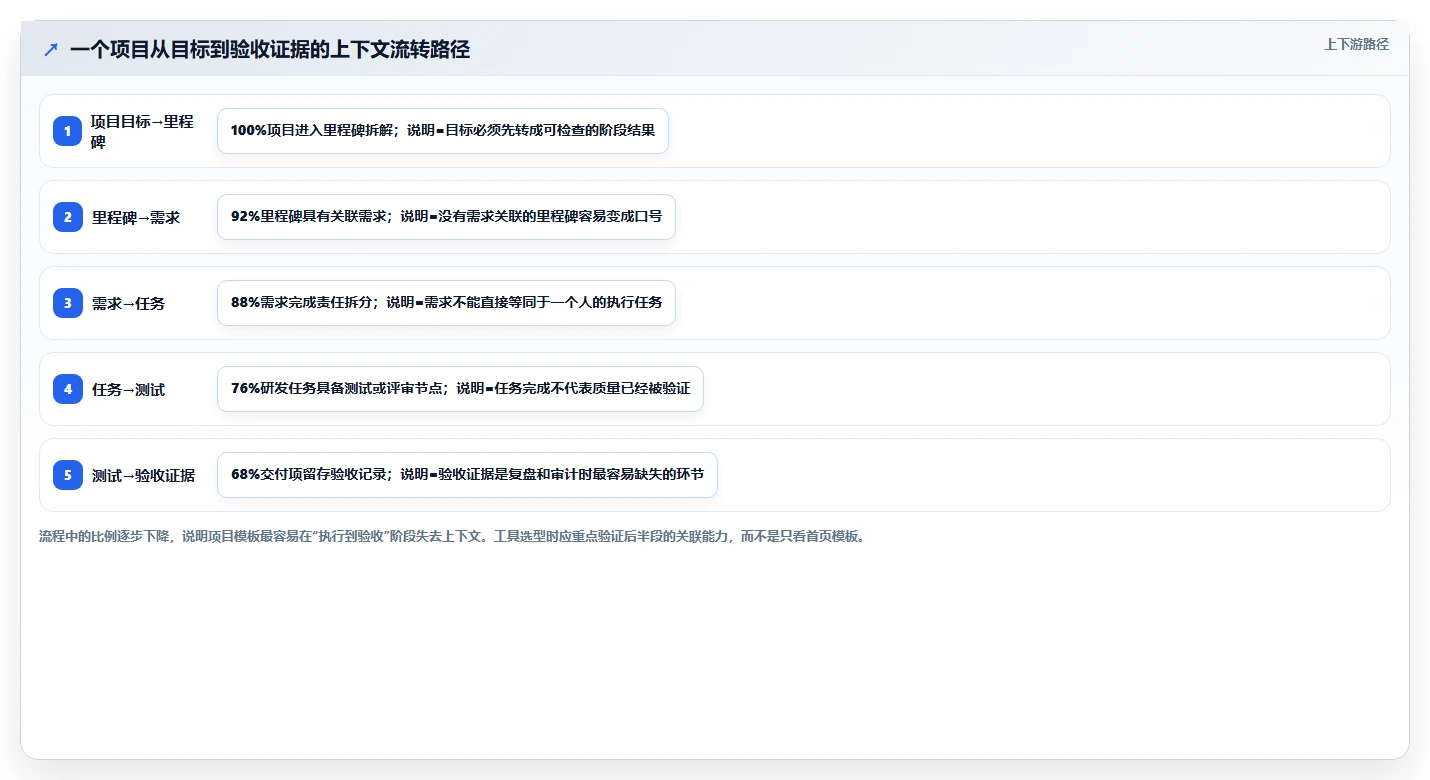The width and height of the screenshot is (1430, 780).
Task: Click the 任务→测试 step label
Action: (x=129, y=389)
